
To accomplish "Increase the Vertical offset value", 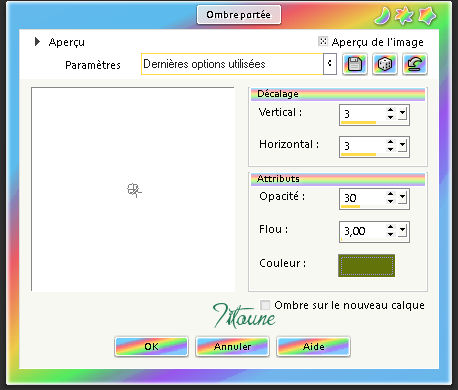I will pyautogui.click(x=390, y=110).
